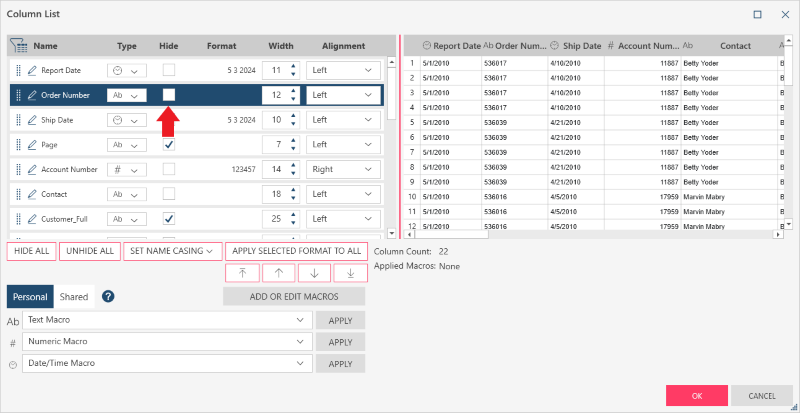Expand the Numeric Macro dropdown

coord(299,342)
